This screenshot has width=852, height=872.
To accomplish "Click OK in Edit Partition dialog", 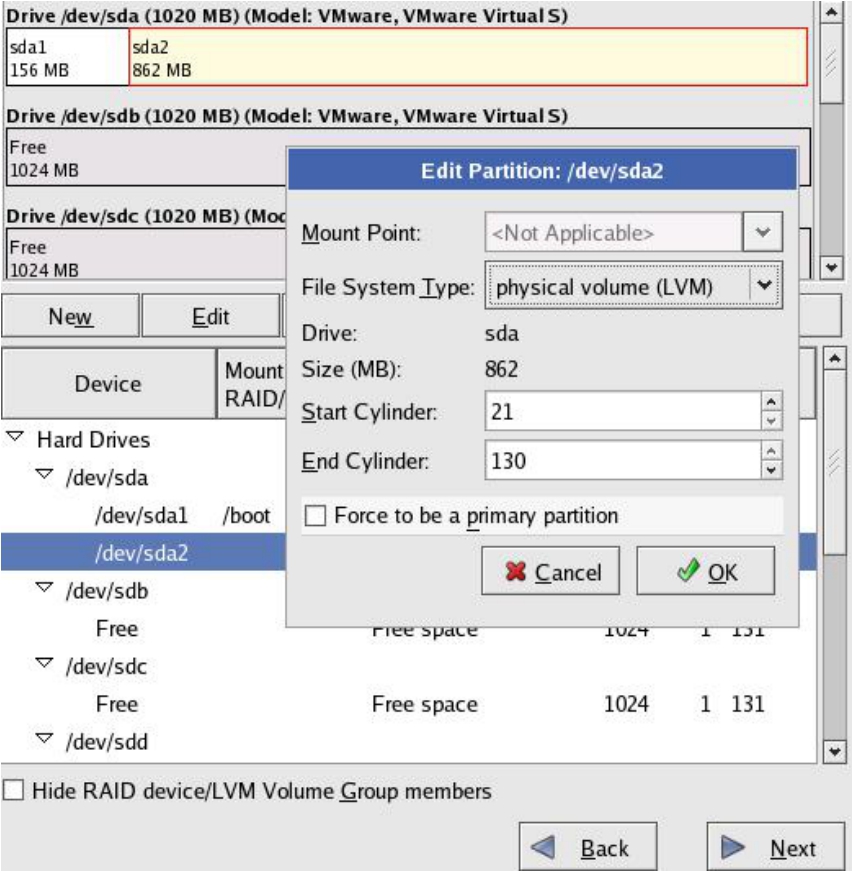I will coord(705,572).
